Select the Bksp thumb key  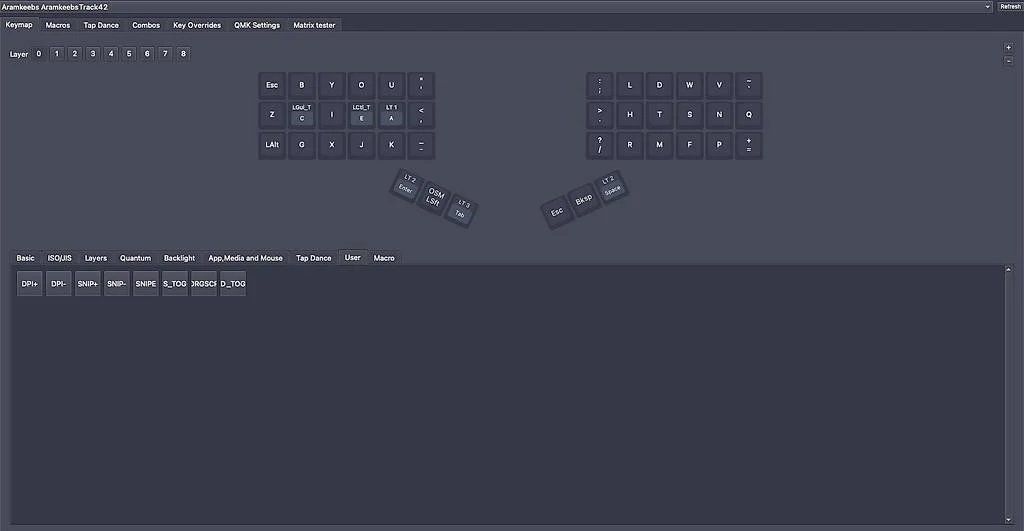click(583, 199)
